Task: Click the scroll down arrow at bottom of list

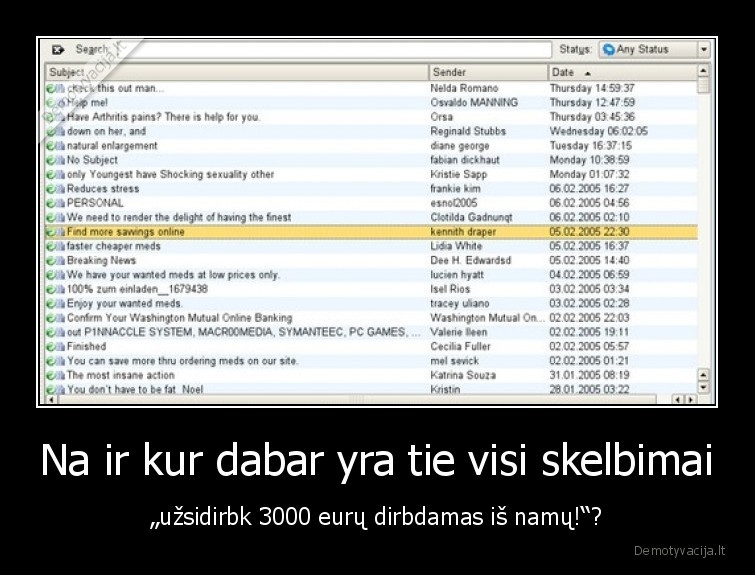Action: 703,388
